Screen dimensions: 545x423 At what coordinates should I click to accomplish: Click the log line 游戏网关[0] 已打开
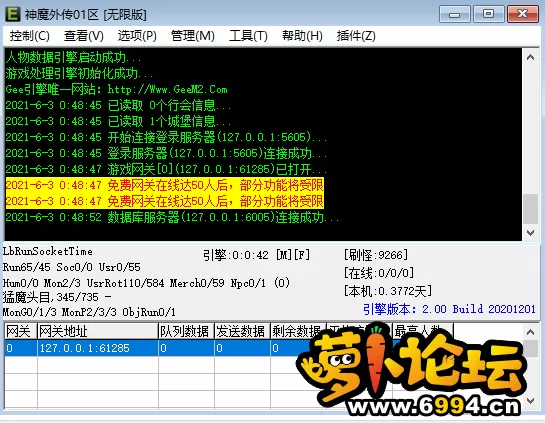(x=166, y=169)
